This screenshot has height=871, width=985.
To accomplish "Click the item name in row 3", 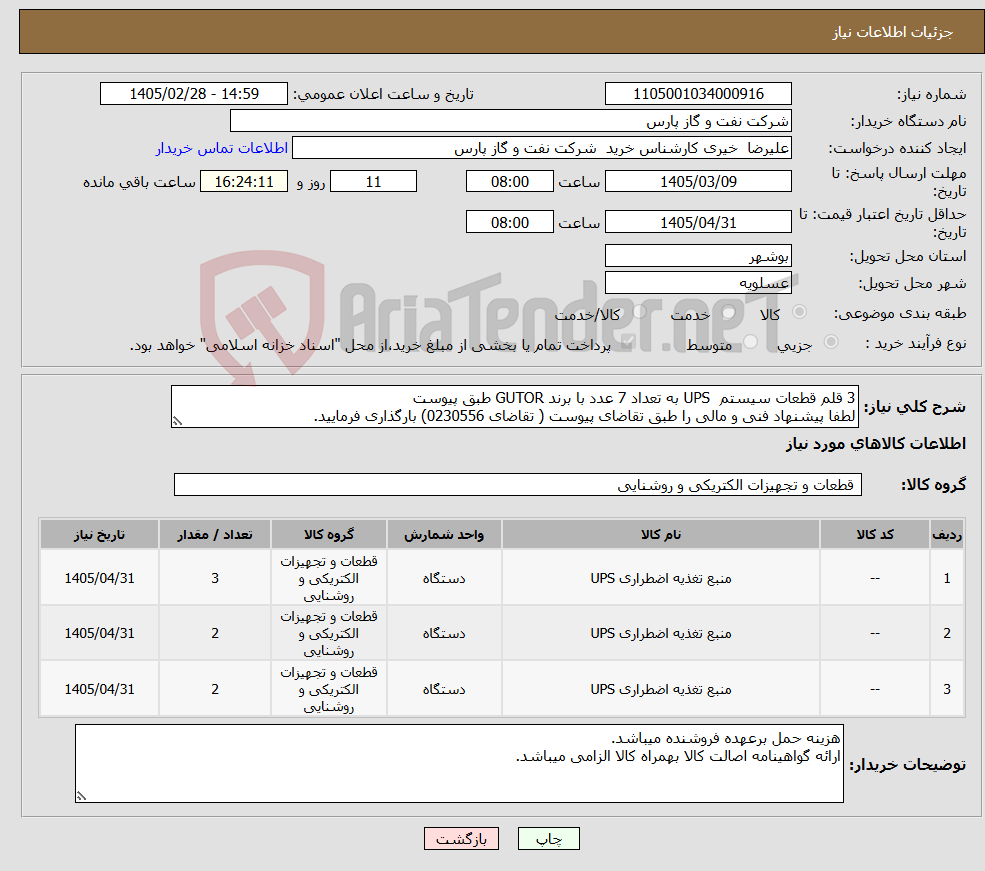I will pyautogui.click(x=661, y=690).
